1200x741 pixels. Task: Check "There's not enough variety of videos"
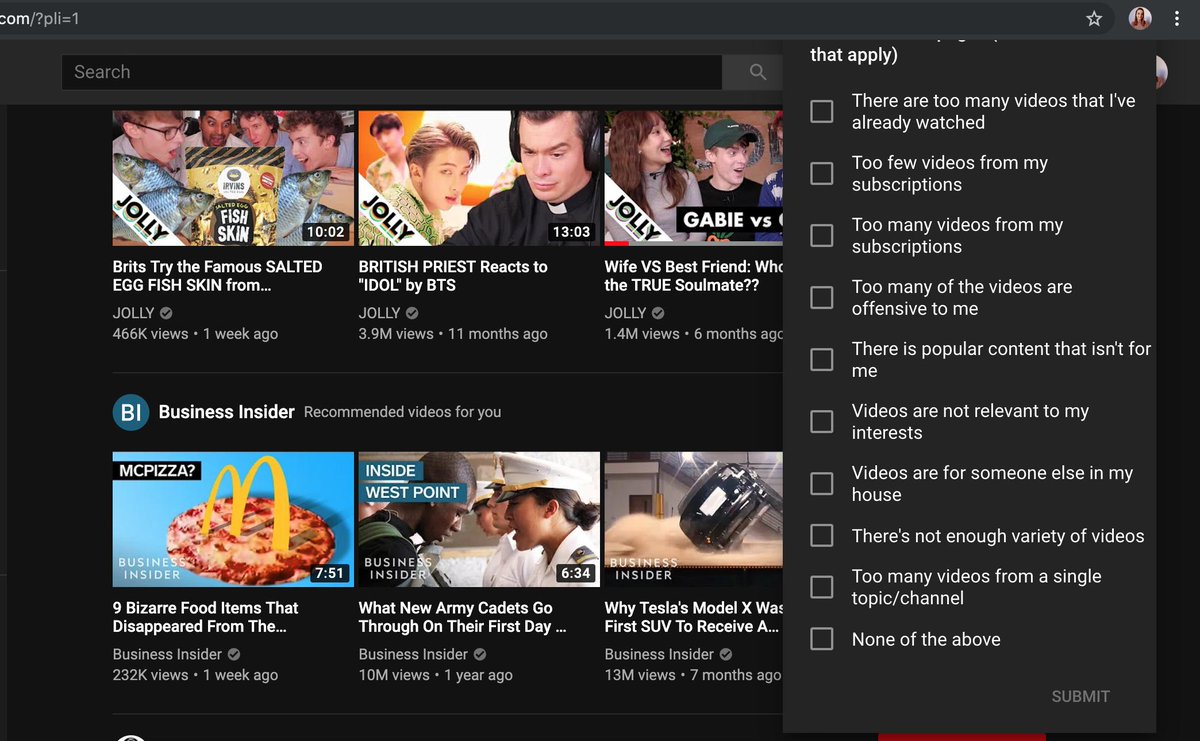click(822, 536)
